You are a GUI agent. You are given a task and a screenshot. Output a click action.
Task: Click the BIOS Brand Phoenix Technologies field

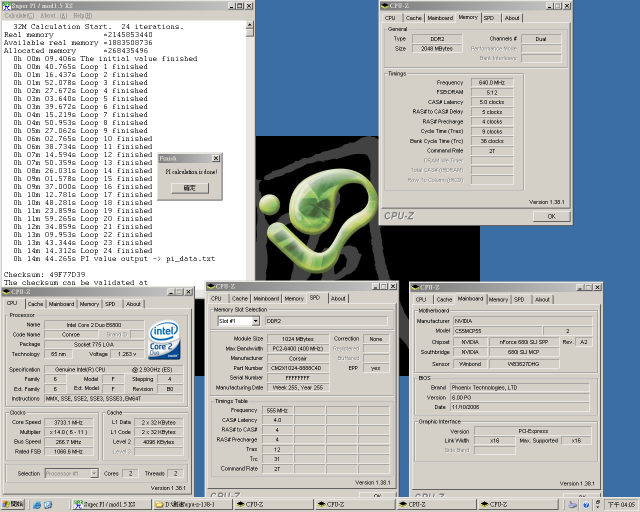point(520,387)
